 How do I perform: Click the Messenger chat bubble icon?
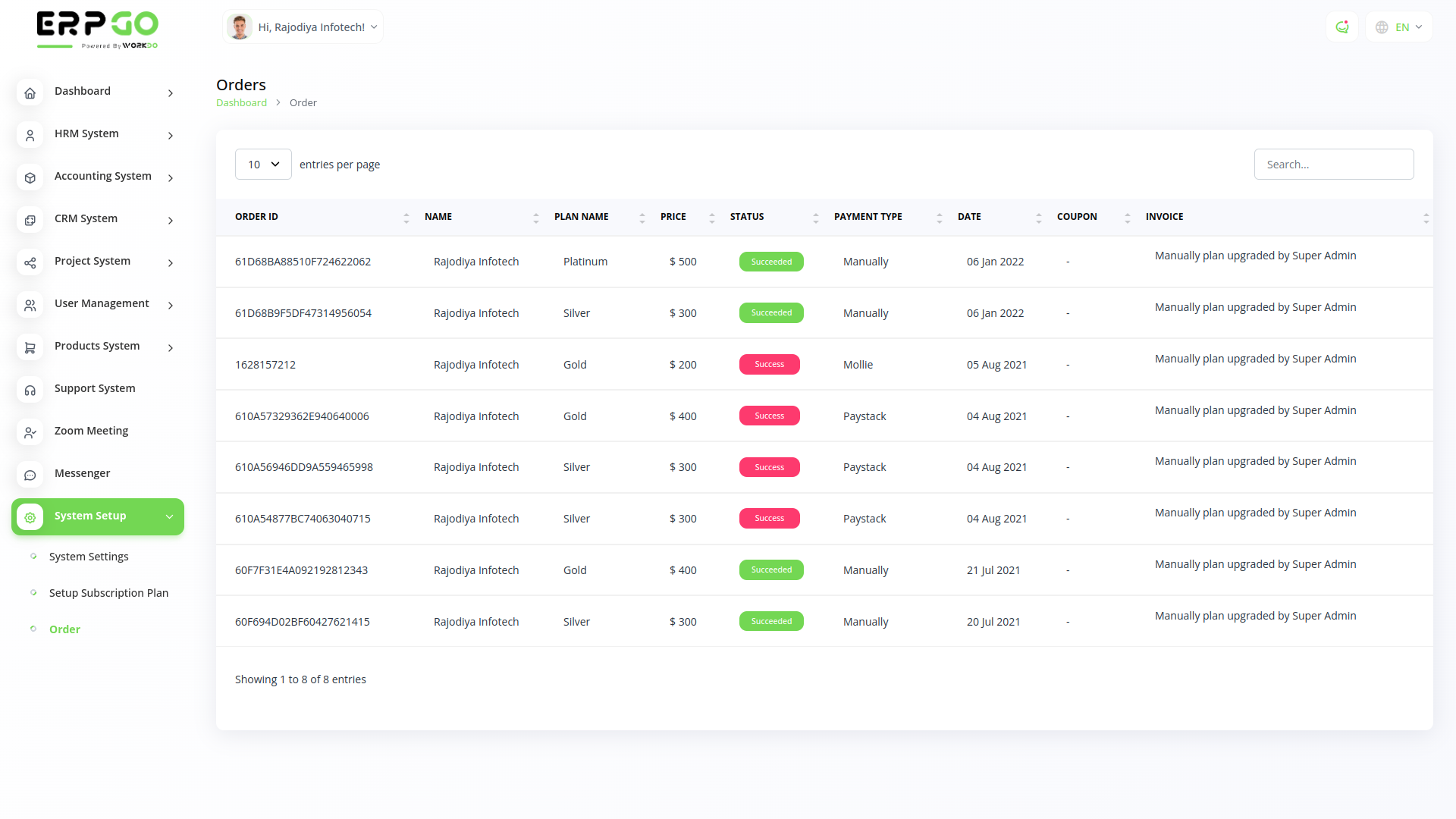30,475
